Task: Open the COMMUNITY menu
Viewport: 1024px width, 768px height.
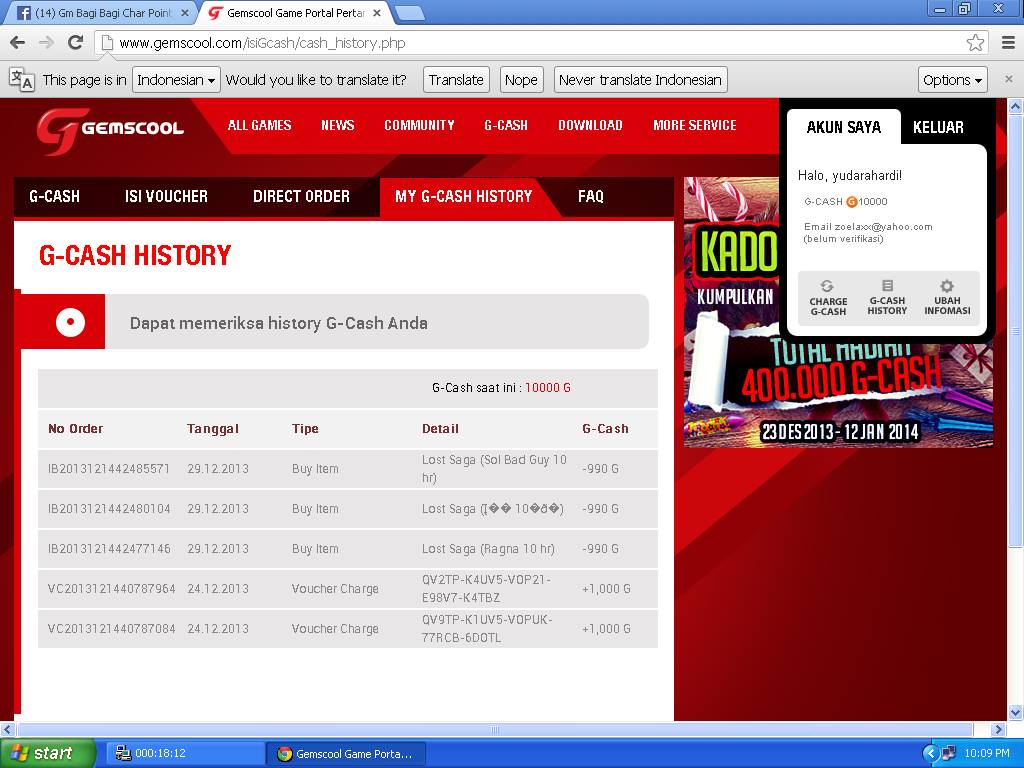Action: click(x=419, y=125)
